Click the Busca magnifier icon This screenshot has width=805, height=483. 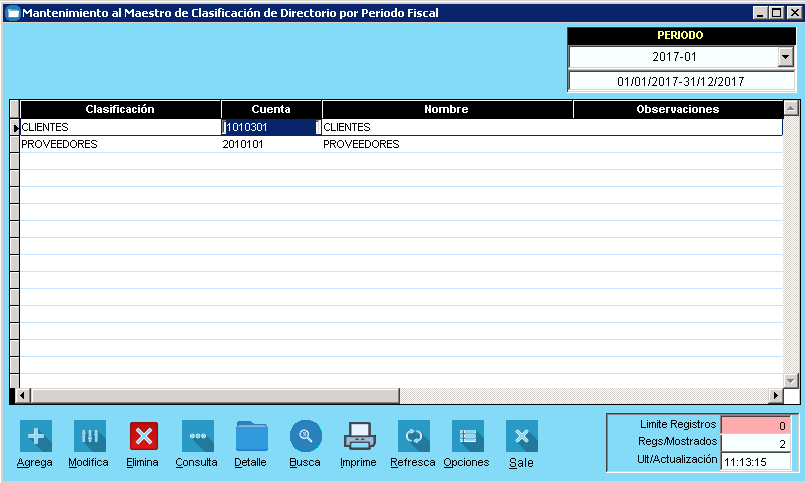[x=305, y=436]
